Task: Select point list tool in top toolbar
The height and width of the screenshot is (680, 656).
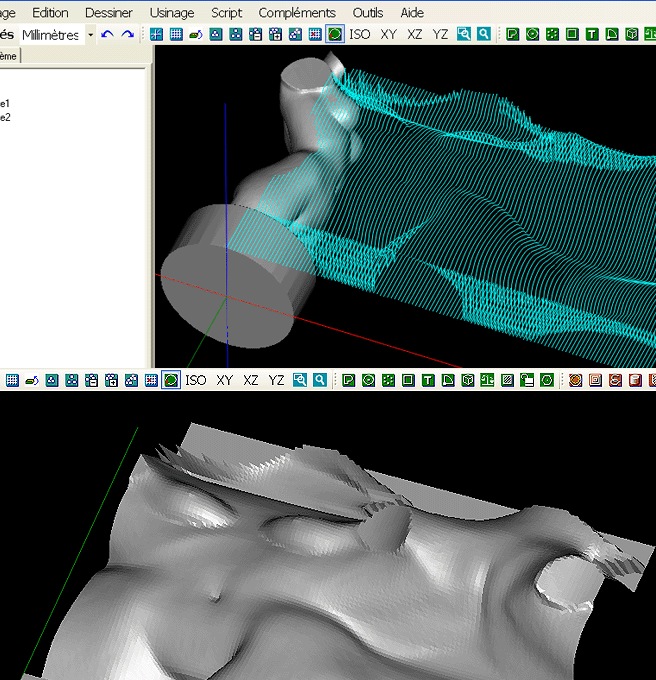Action: point(552,34)
